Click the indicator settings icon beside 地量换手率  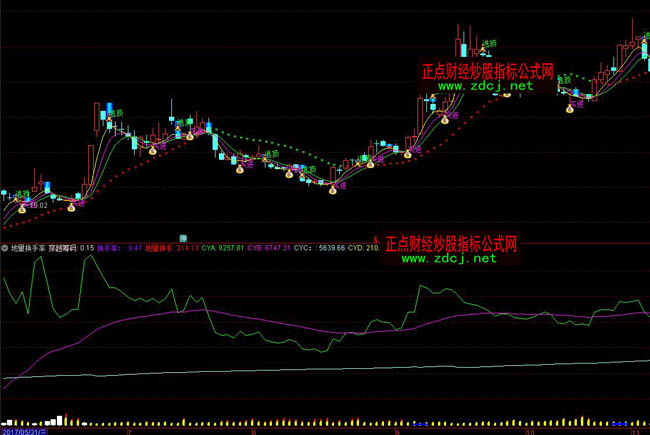tap(5, 247)
